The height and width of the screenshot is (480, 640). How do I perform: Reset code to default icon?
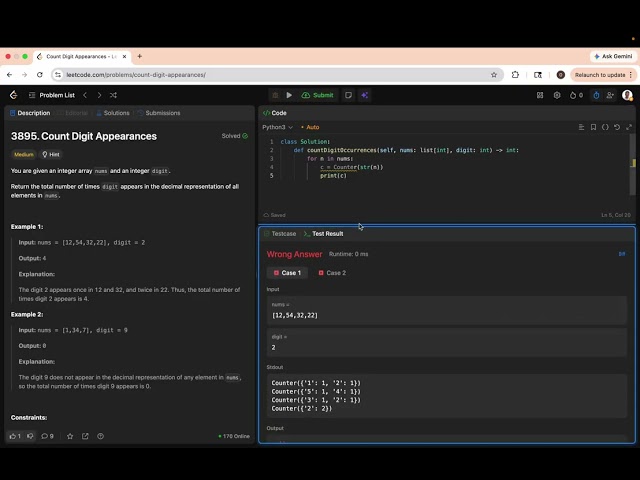[617, 127]
